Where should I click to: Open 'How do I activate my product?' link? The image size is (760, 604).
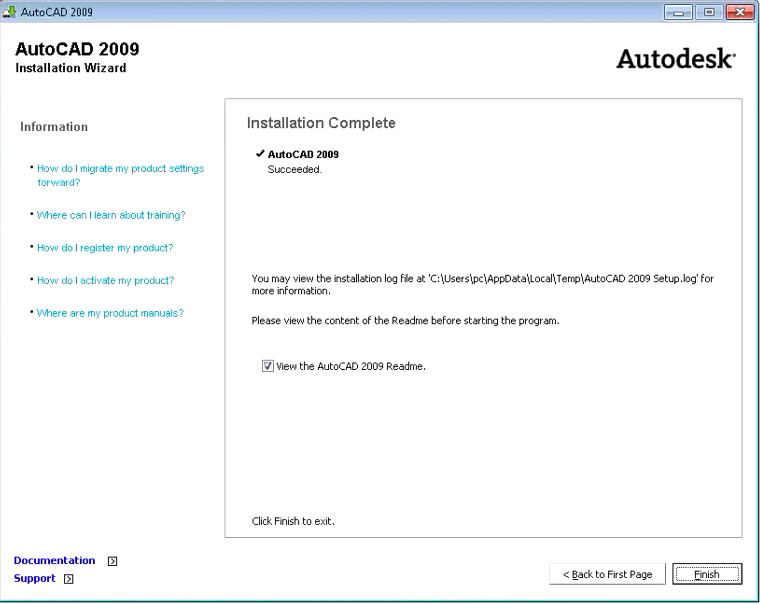tap(105, 280)
